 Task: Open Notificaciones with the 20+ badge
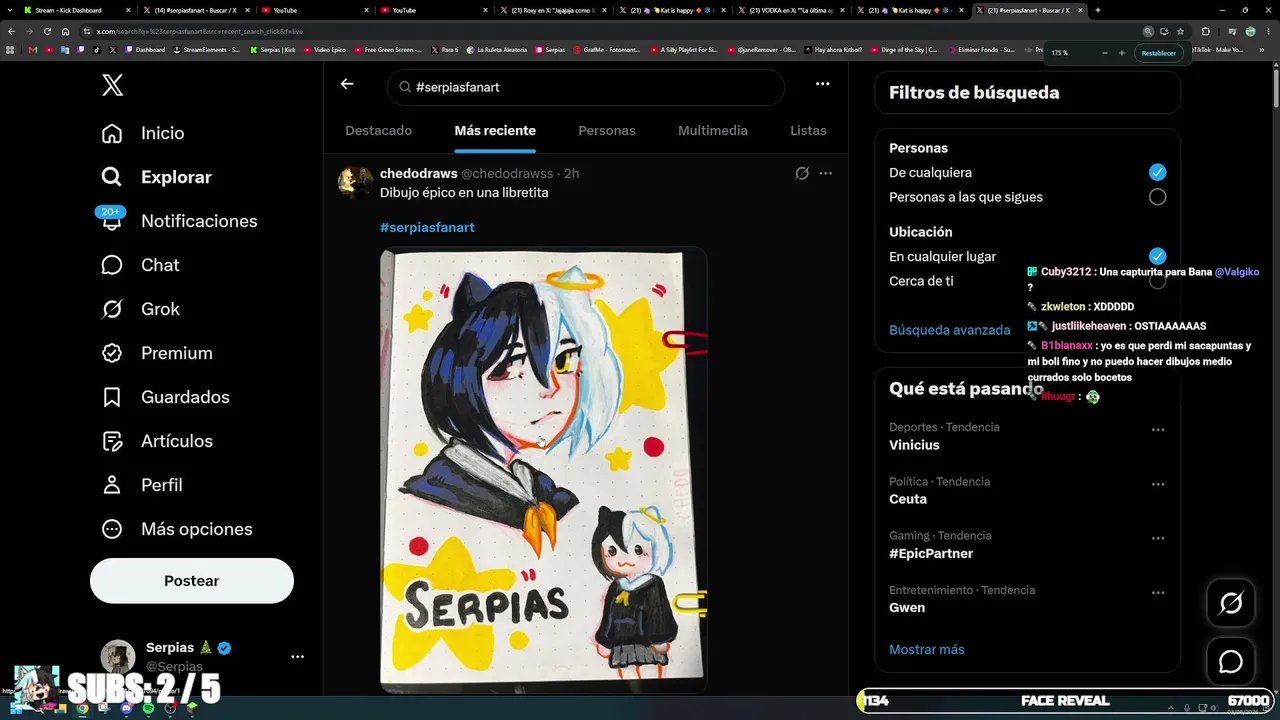178,221
